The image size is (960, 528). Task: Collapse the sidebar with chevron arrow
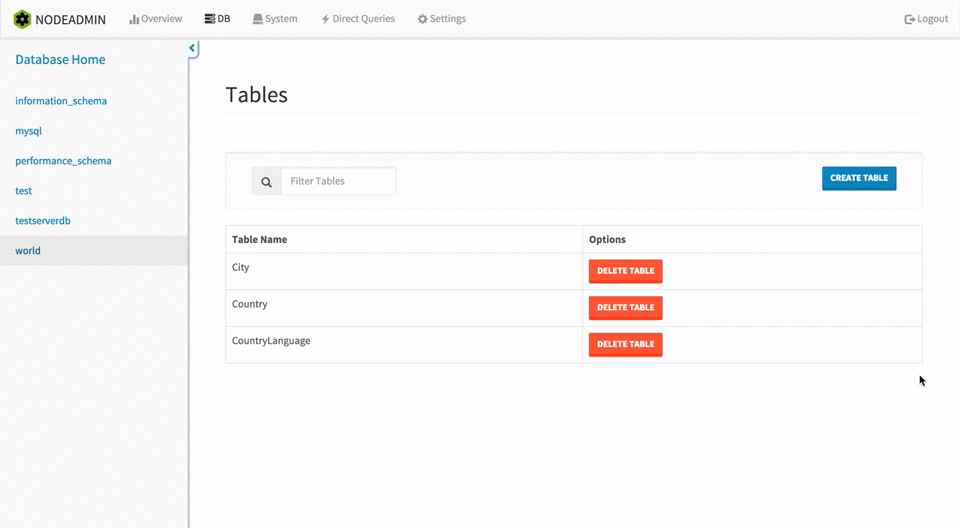click(192, 48)
